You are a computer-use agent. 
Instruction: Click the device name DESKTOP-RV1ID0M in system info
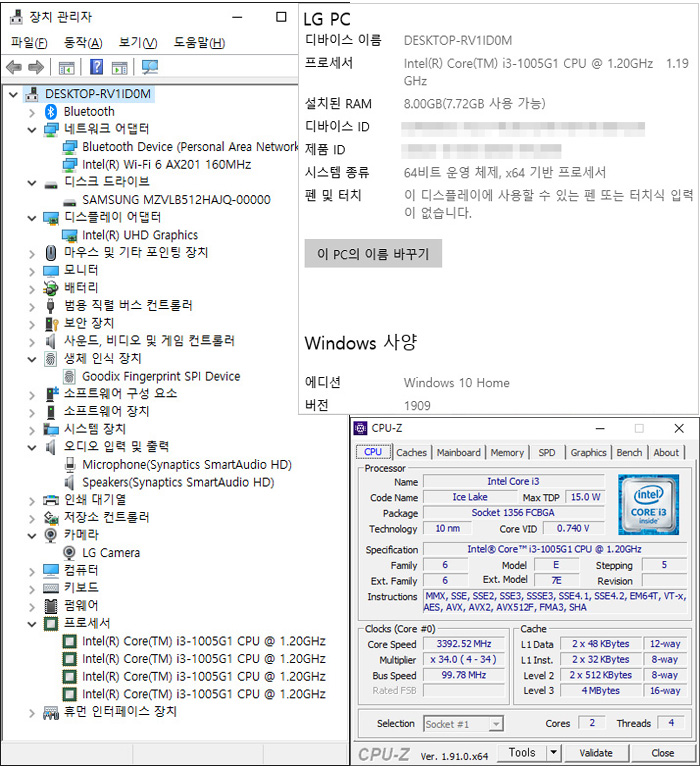tap(458, 41)
